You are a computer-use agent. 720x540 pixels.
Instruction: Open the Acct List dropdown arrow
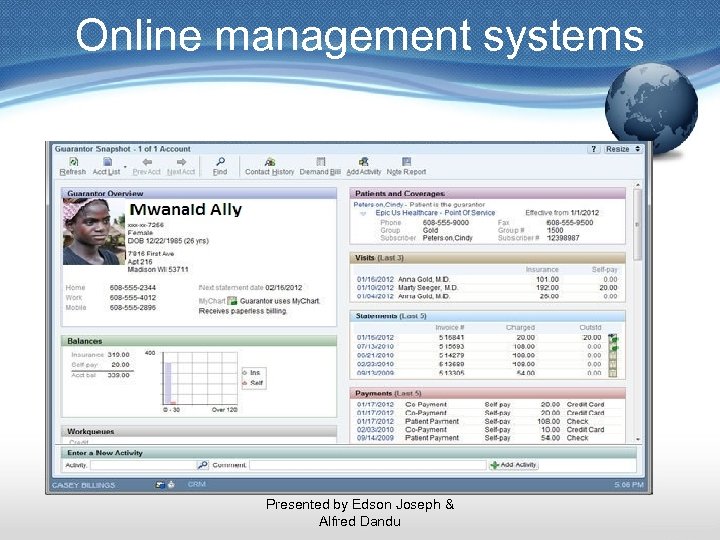click(125, 167)
